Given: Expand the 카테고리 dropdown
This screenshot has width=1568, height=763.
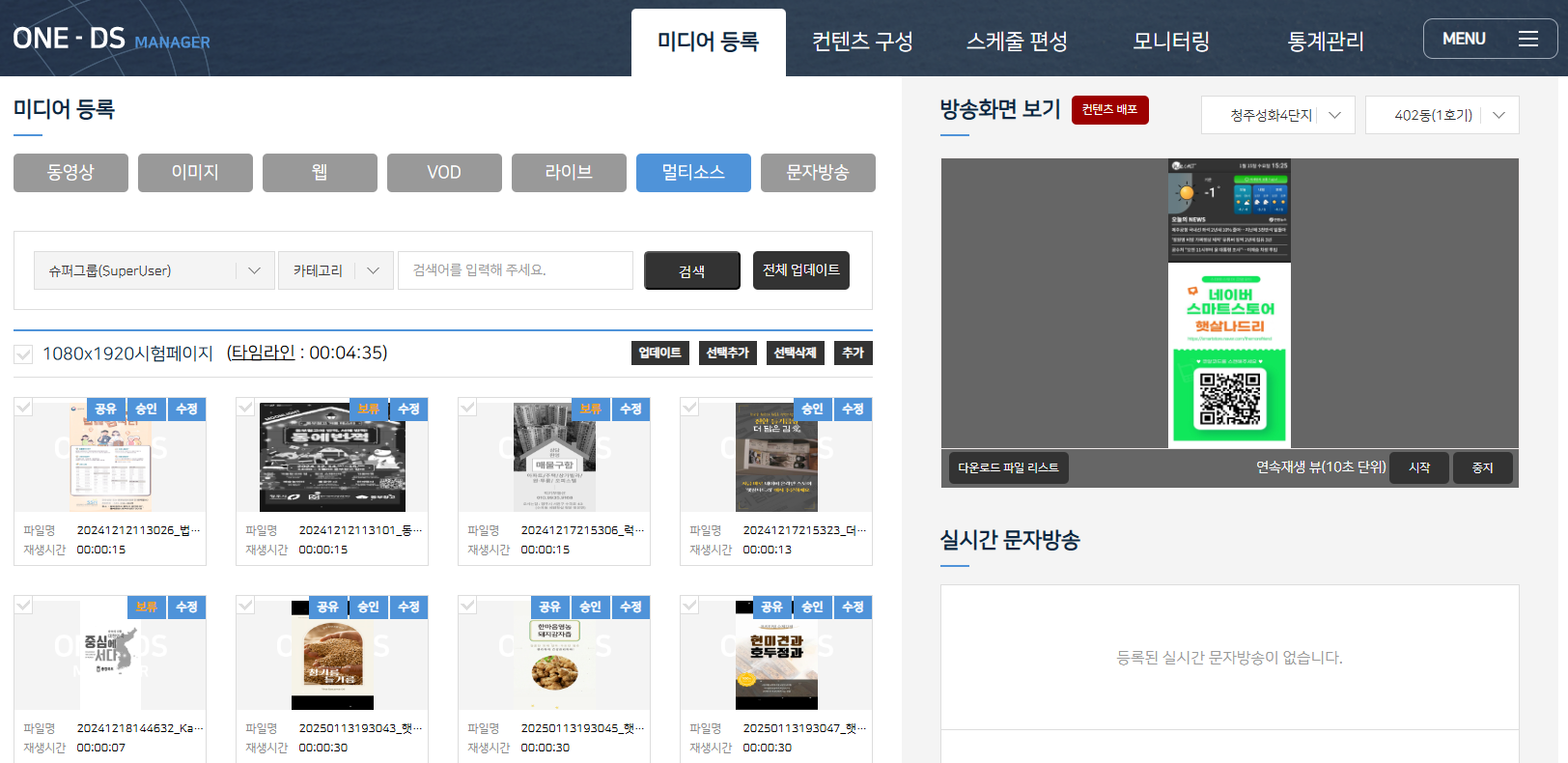Looking at the screenshot, I should [x=336, y=270].
